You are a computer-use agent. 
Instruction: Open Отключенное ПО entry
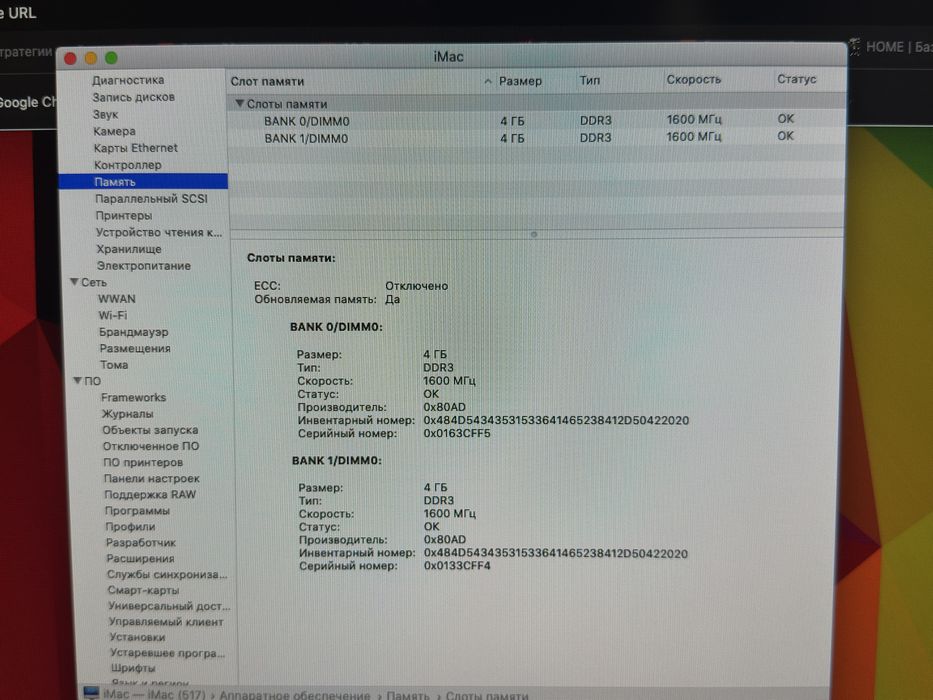[x=151, y=446]
